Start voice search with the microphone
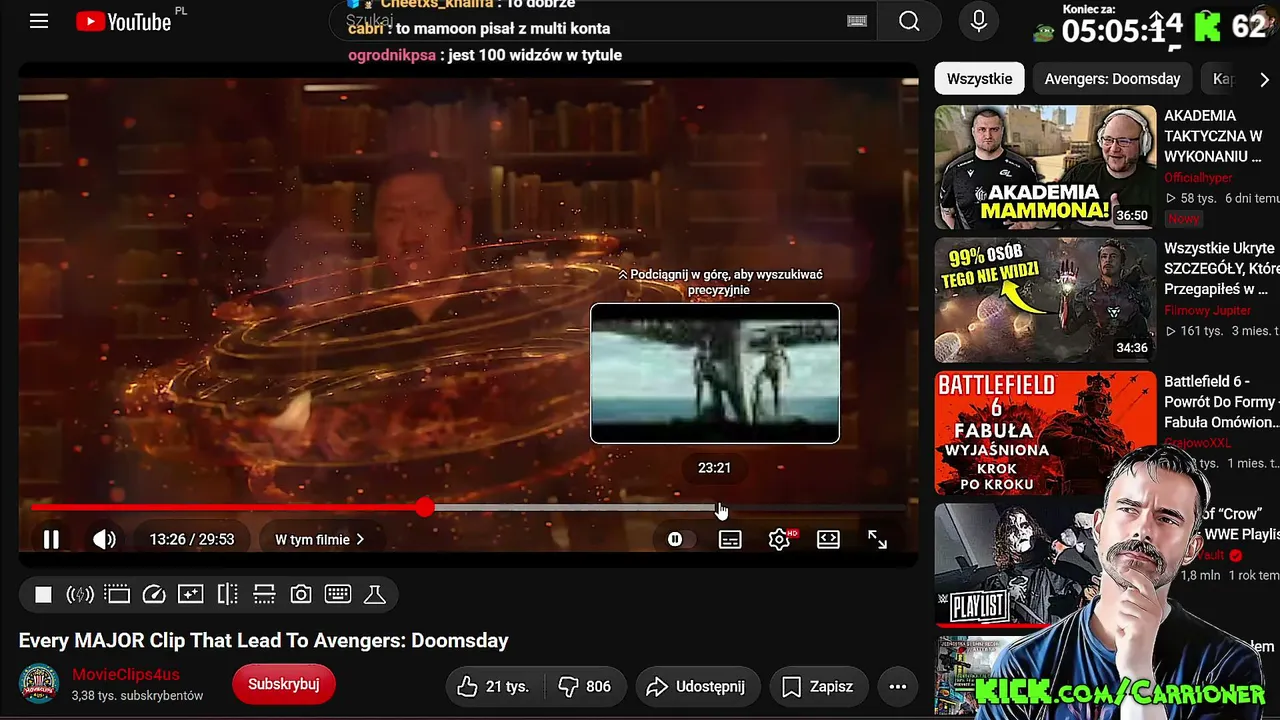This screenshot has width=1280, height=720. point(979,21)
